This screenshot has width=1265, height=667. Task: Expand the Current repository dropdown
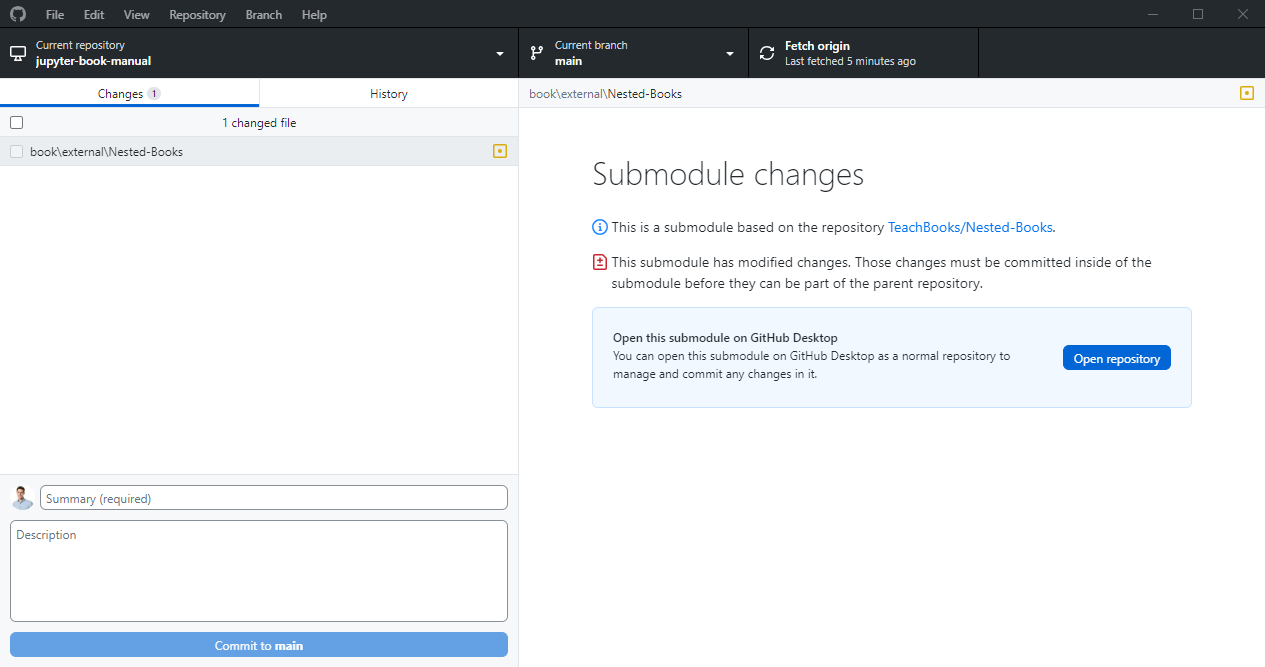click(x=499, y=53)
